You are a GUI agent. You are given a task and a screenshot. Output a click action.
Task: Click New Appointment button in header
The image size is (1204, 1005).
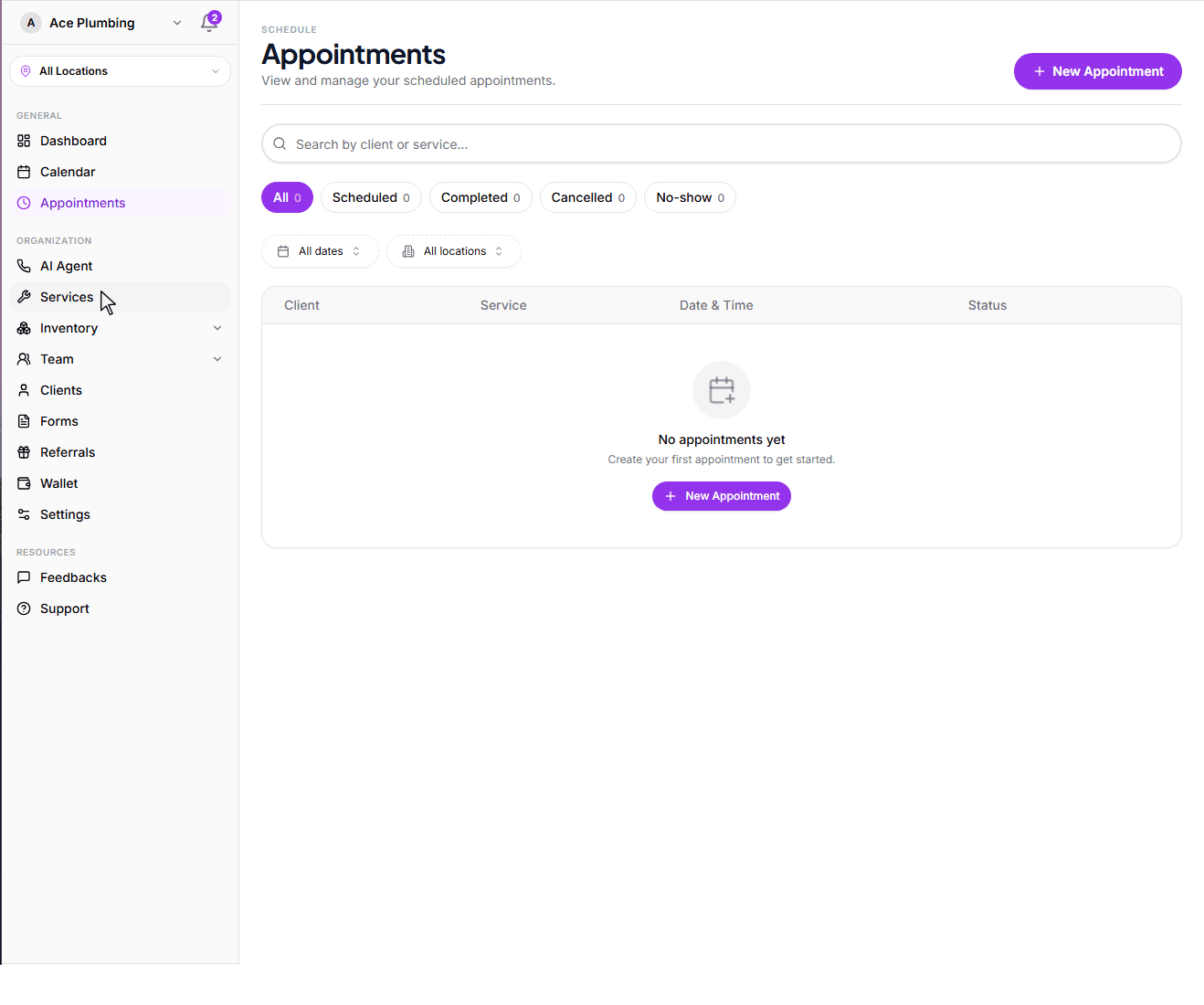pyautogui.click(x=1097, y=71)
